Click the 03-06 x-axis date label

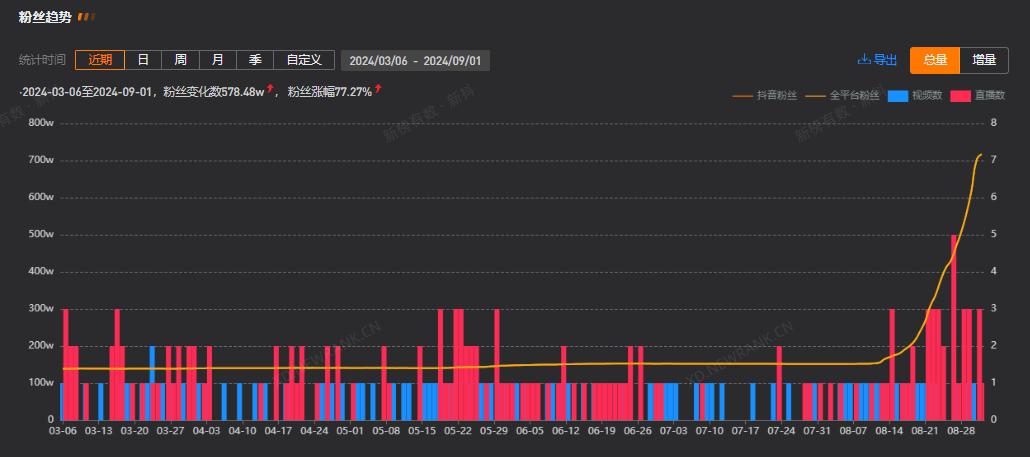pos(62,431)
